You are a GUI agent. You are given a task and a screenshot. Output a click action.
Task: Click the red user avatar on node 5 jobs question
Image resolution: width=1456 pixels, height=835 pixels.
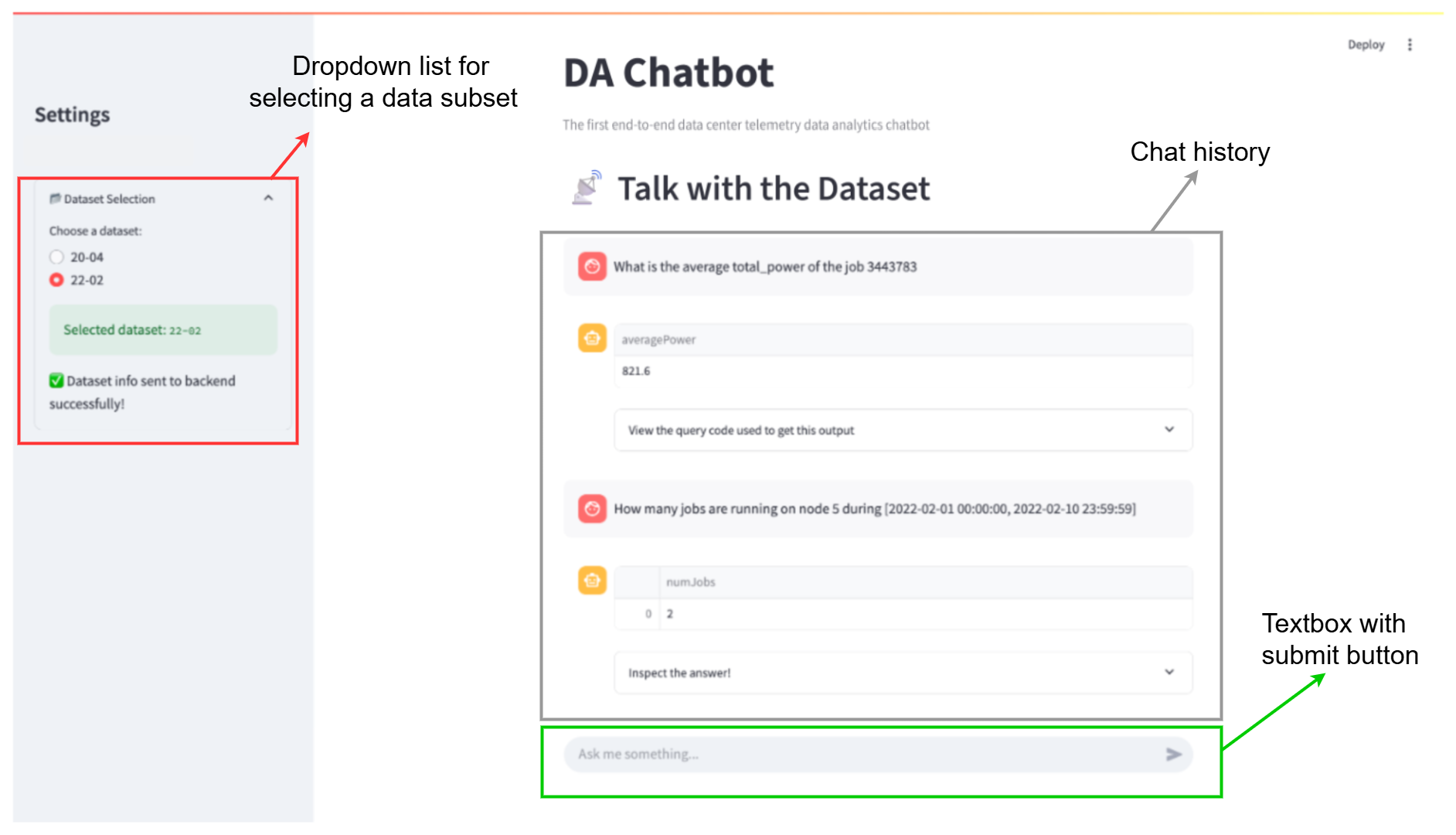pyautogui.click(x=592, y=509)
